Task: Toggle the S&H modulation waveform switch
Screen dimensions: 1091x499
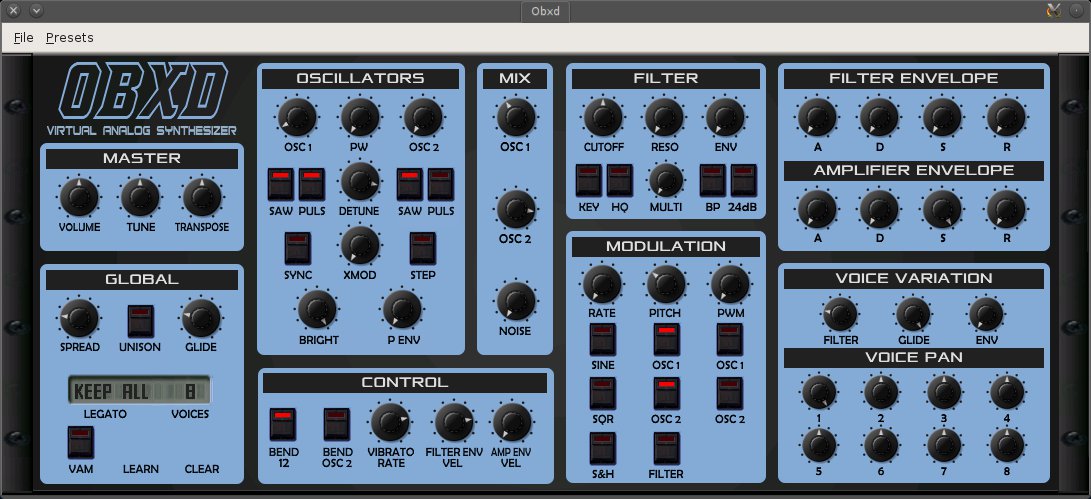Action: click(602, 447)
